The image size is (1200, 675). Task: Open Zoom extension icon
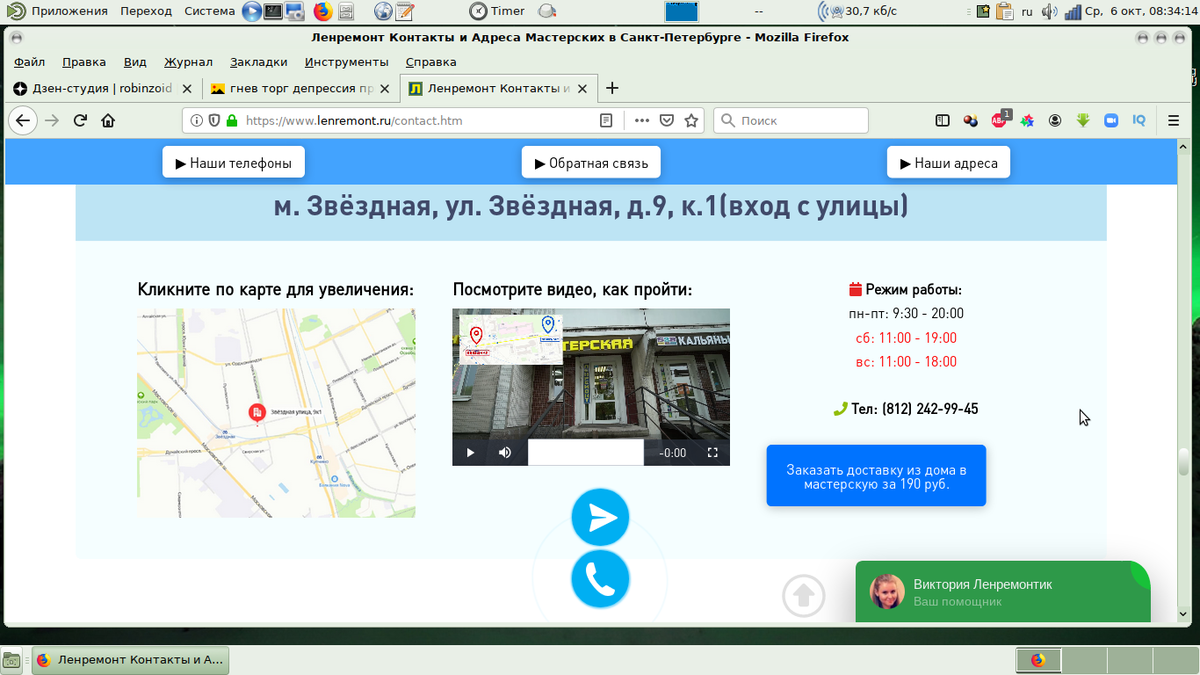(1110, 120)
